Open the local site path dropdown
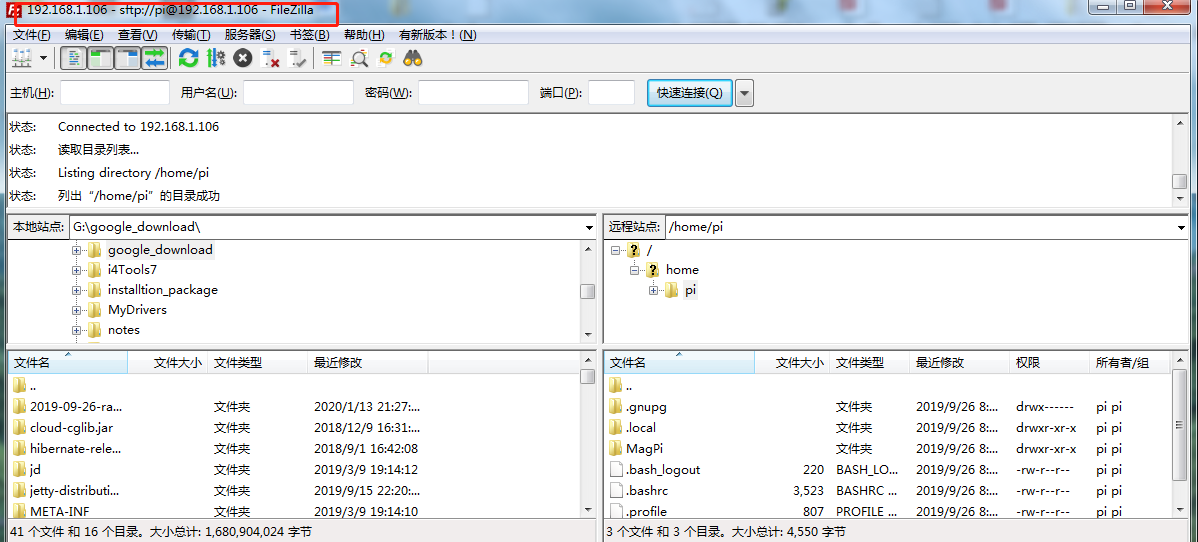1198x542 pixels. coord(589,227)
